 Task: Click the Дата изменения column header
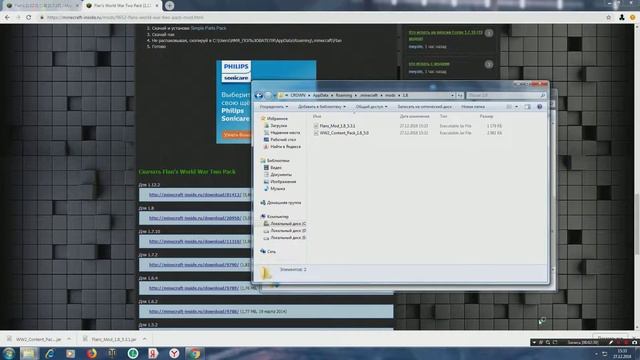pos(414,116)
